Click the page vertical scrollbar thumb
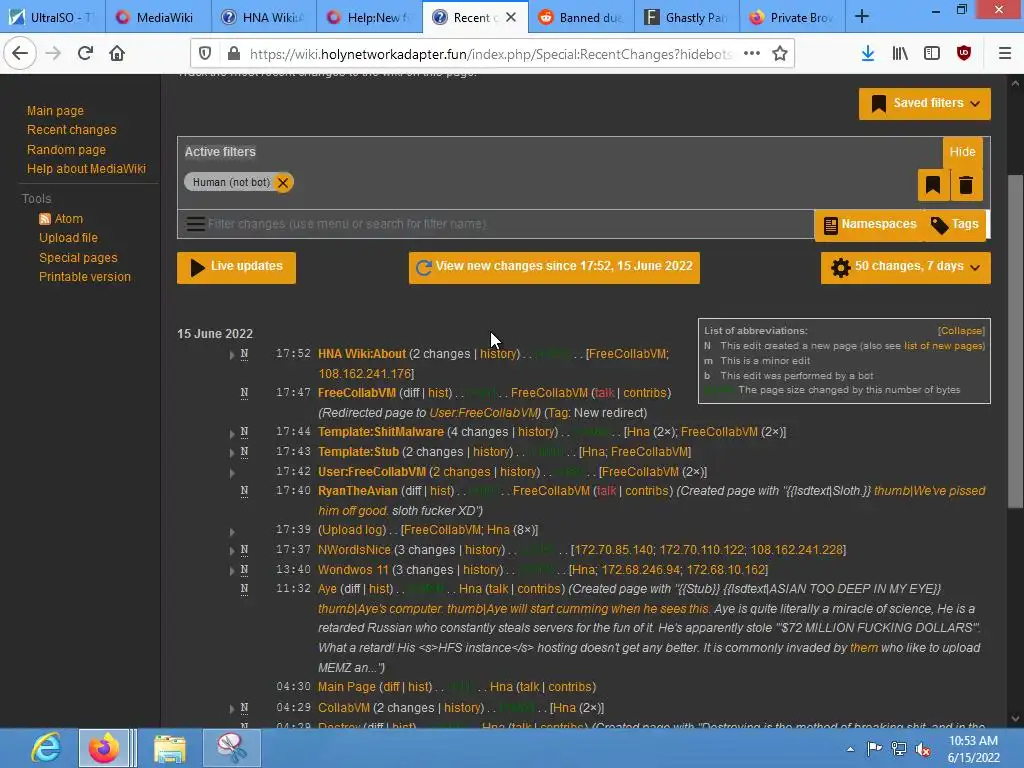Screen dimensions: 1024x768 1015,341
